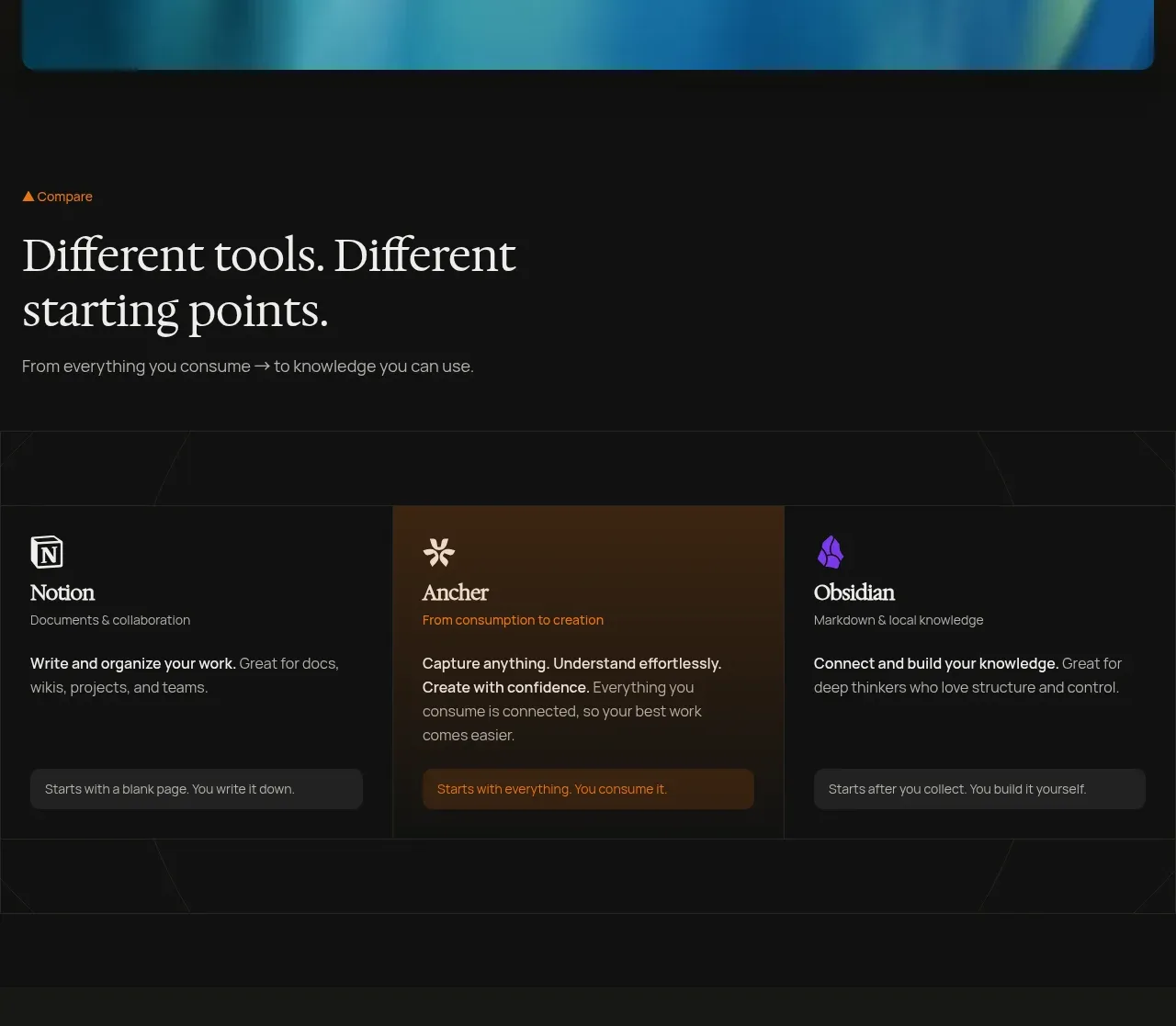This screenshot has width=1176, height=1026.
Task: Click the "From everything you consume" subtitle
Action: (x=248, y=366)
